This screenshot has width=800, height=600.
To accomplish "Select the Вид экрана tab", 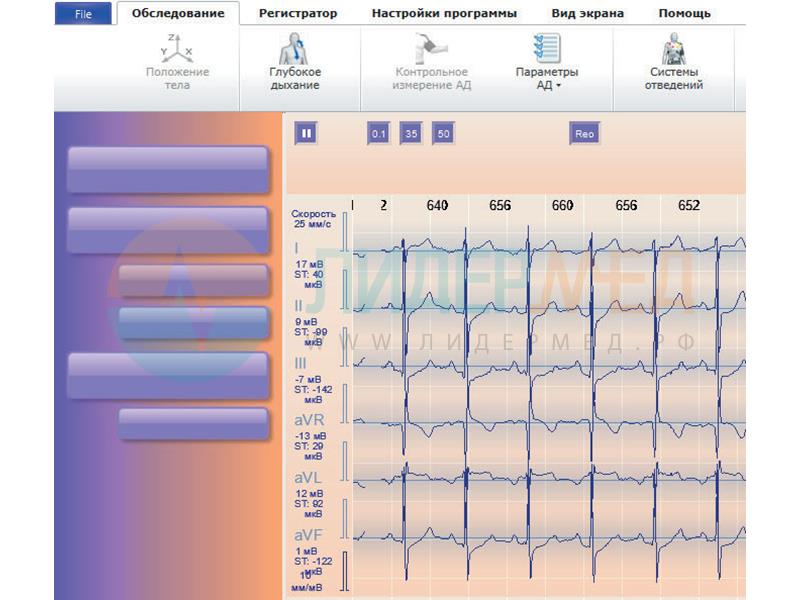I will pos(587,14).
